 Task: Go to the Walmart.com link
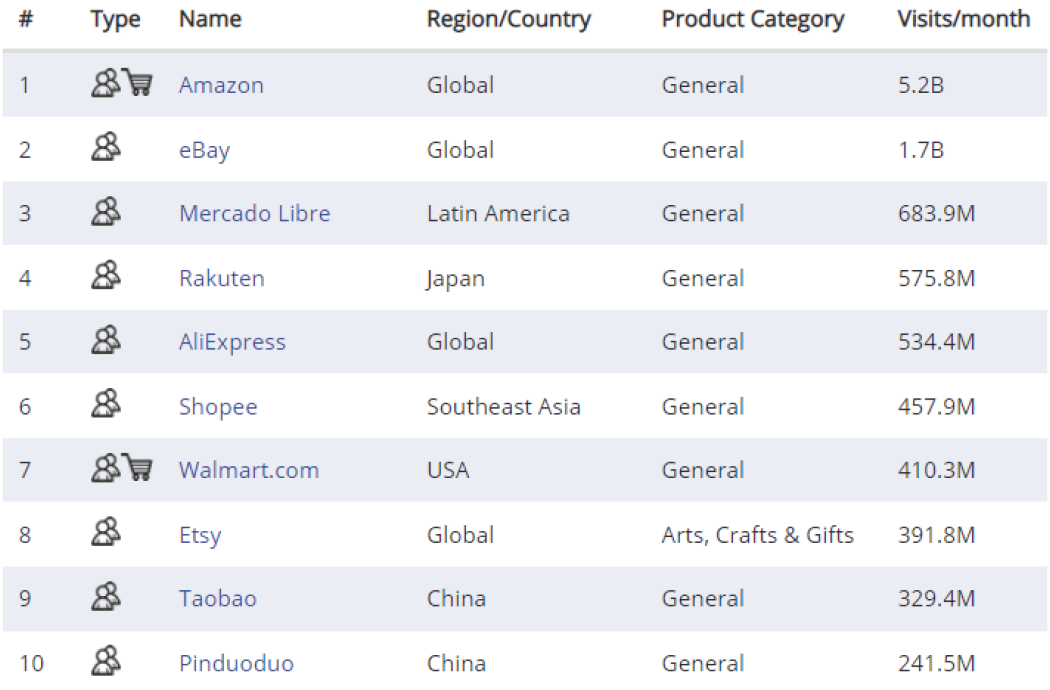point(249,470)
